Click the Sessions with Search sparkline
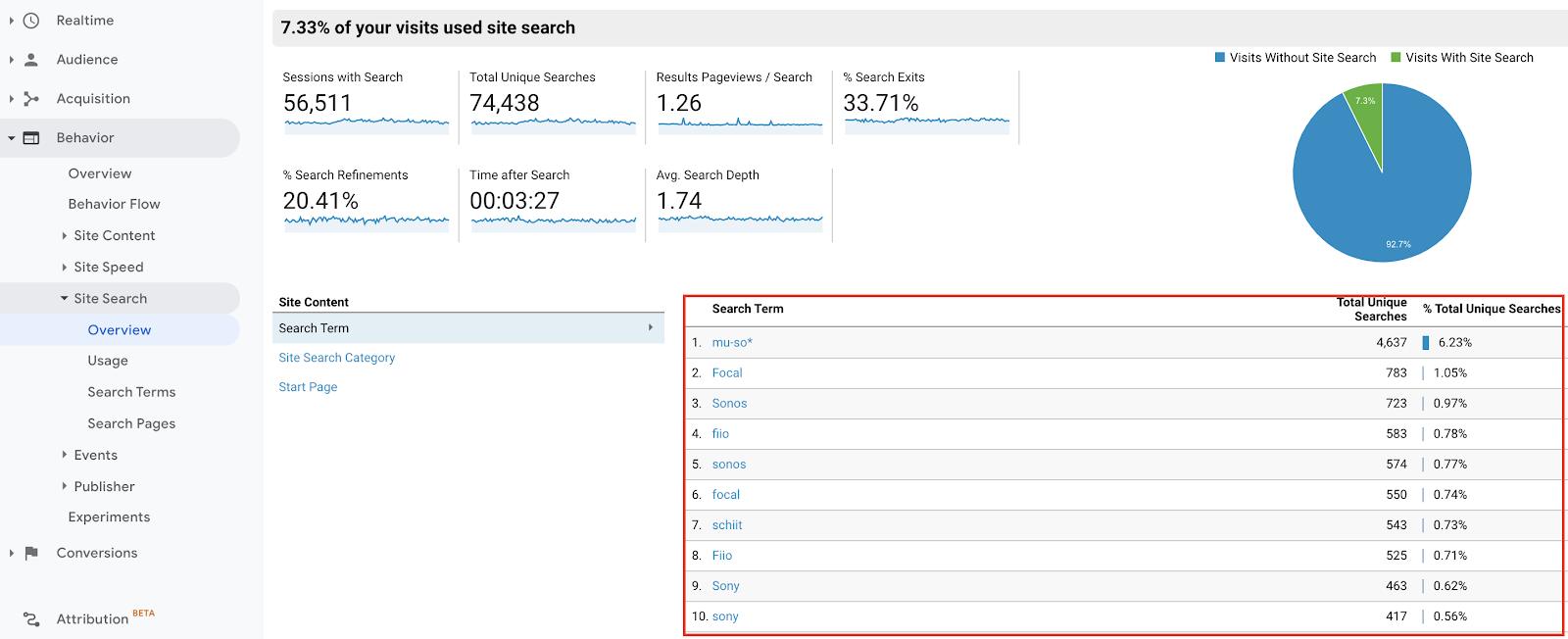The height and width of the screenshot is (639, 1568). click(x=366, y=124)
